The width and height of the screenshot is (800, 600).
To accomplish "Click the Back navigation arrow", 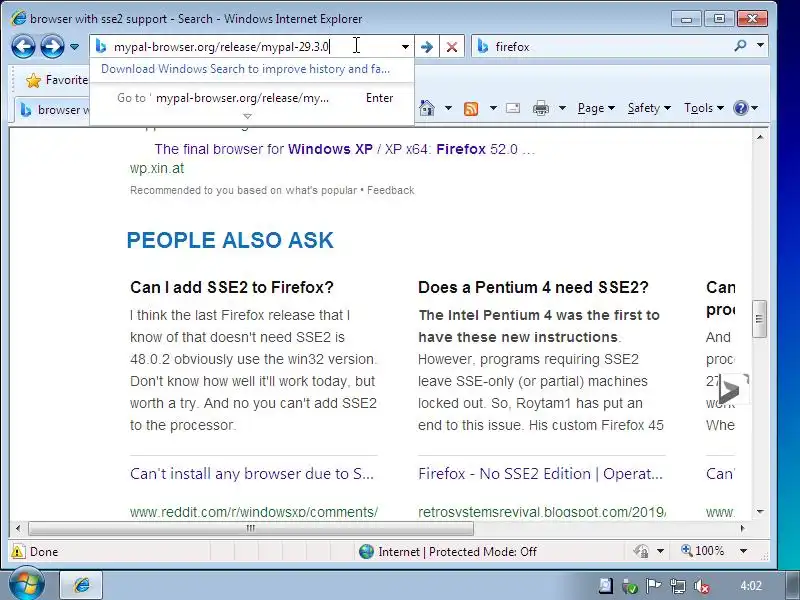I will point(23,47).
